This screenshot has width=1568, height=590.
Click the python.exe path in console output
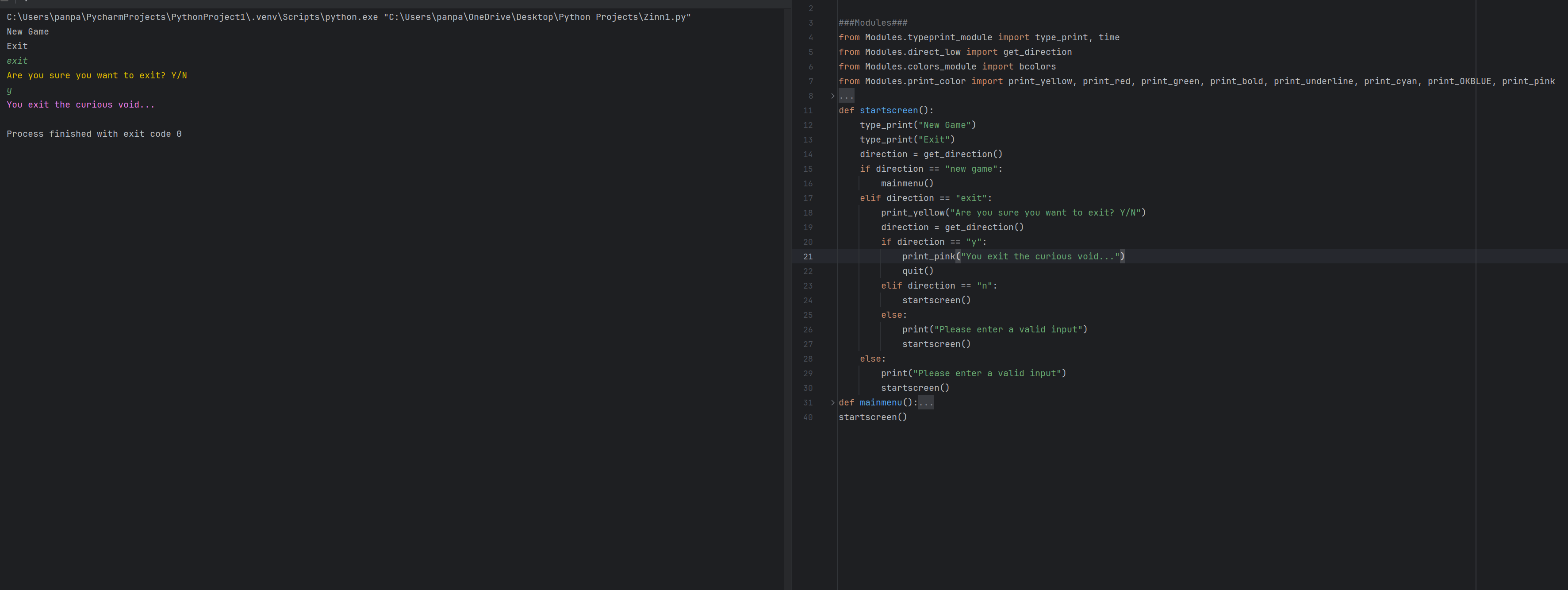pos(192,17)
